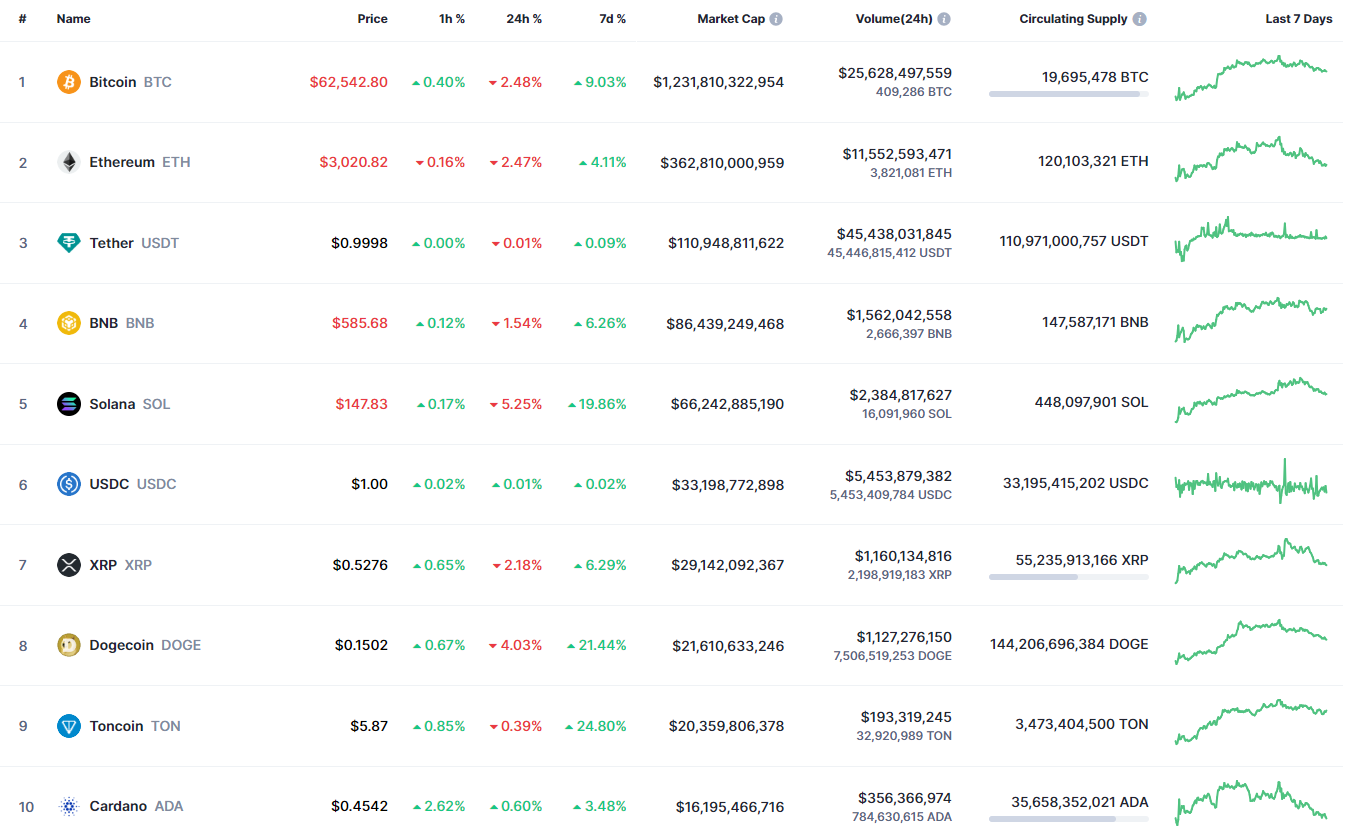Sort by the Price column header
Viewport: 1359px width, 835px height.
[373, 19]
